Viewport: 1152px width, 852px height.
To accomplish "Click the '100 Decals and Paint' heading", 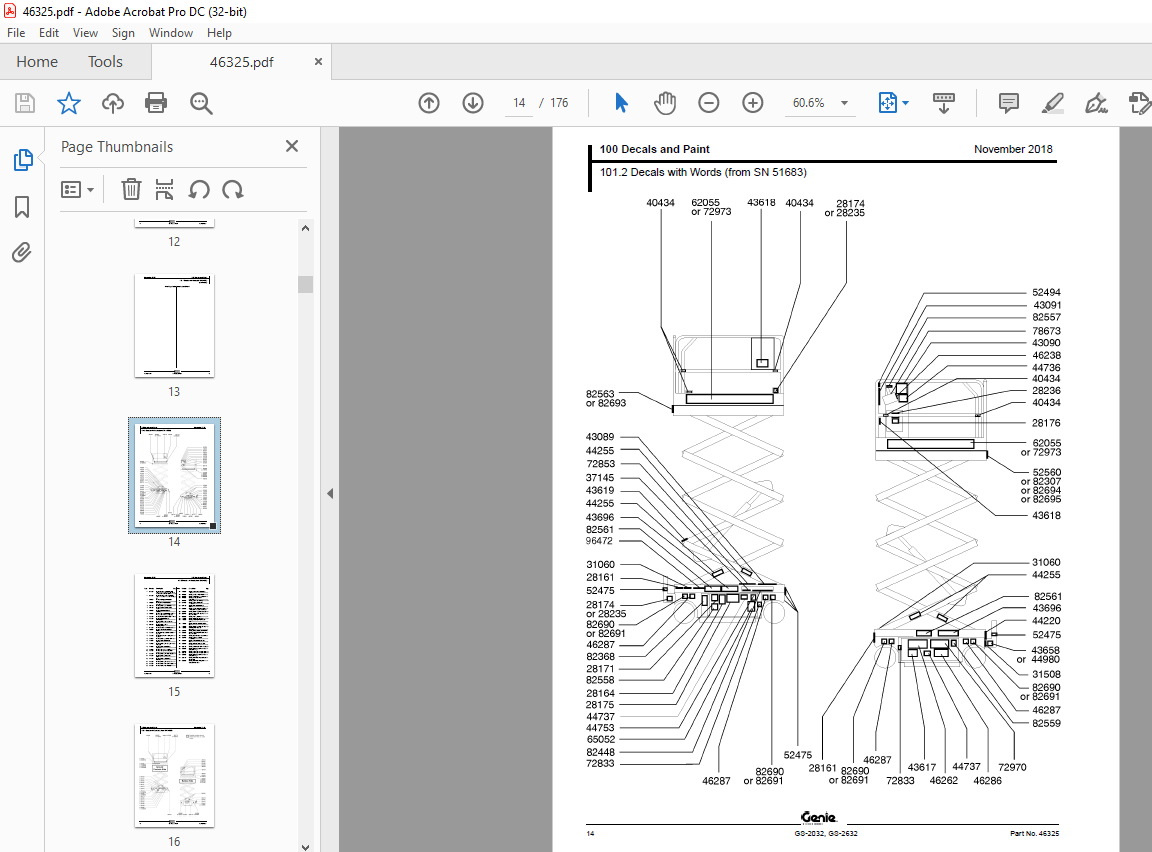I will pos(655,149).
